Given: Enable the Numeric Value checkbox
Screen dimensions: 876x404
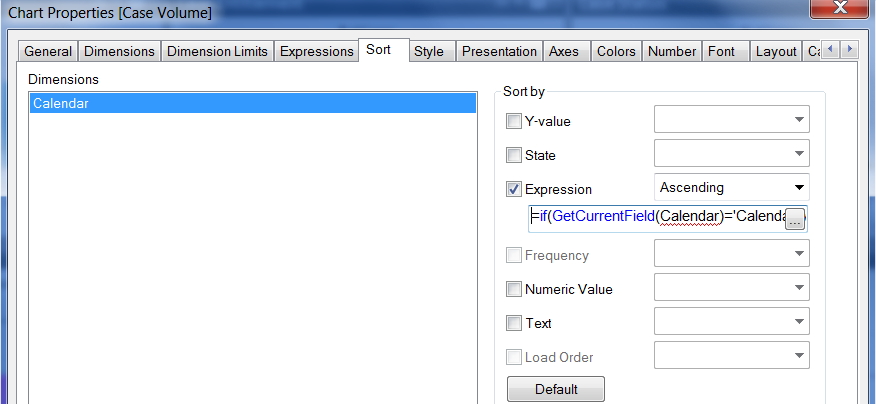Looking at the screenshot, I should click(x=514, y=290).
